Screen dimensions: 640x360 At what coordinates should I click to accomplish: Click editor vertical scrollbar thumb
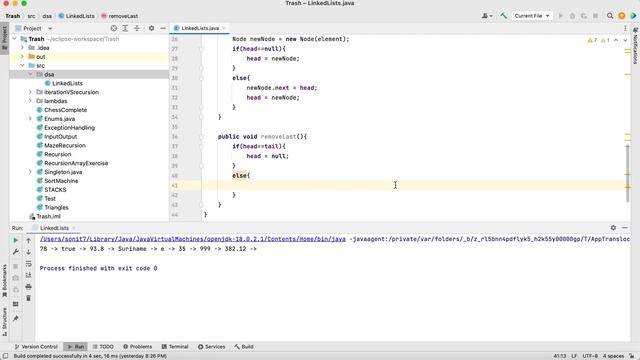coord(628,173)
